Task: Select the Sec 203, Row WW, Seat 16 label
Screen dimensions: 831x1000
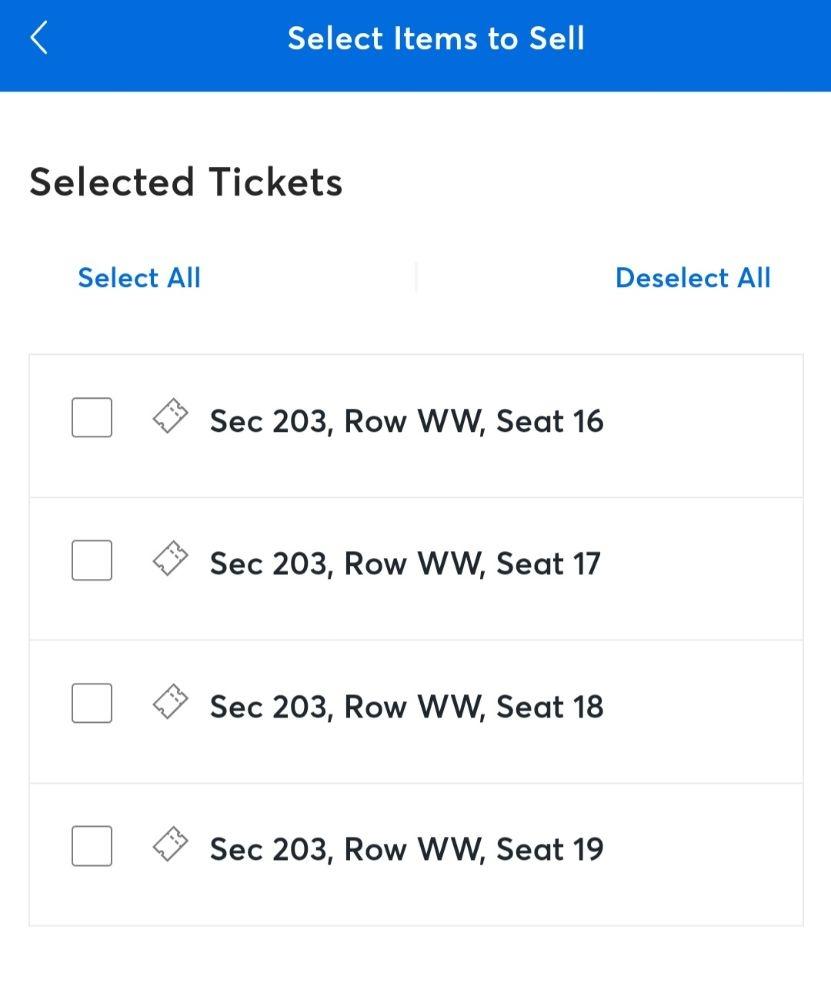Action: click(406, 422)
